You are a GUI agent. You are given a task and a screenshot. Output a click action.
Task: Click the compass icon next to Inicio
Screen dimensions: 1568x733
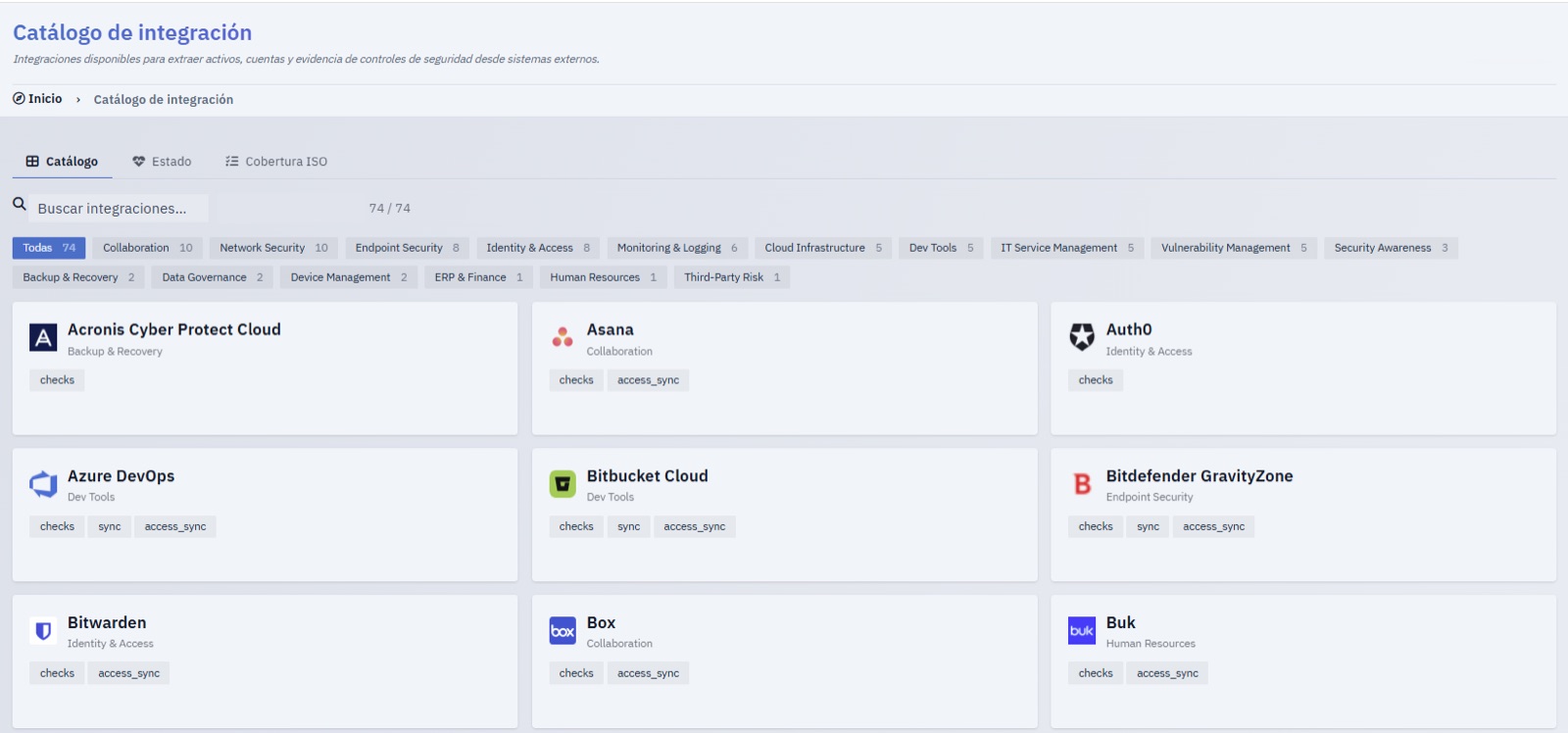(x=19, y=98)
